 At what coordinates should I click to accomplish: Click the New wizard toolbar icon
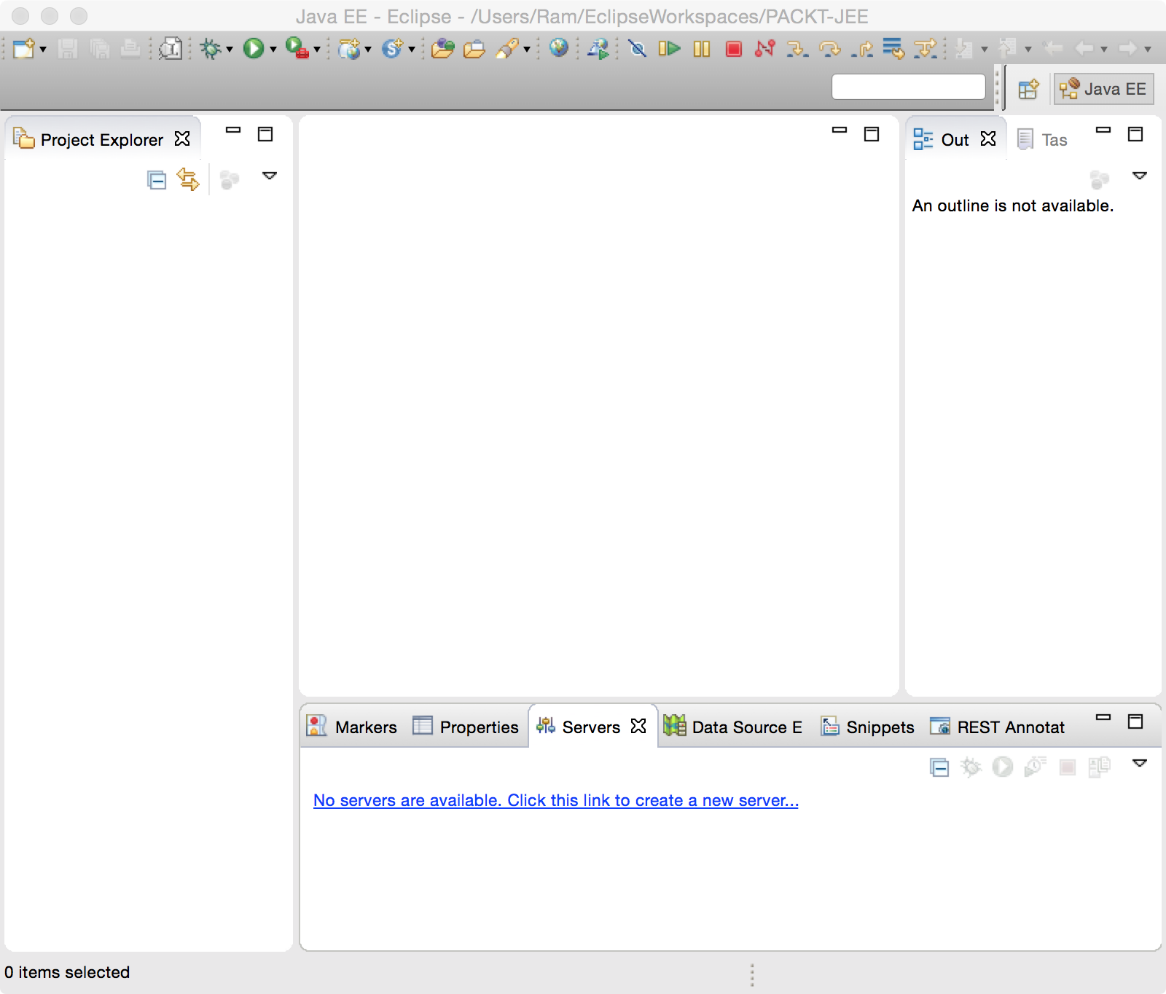coord(23,49)
